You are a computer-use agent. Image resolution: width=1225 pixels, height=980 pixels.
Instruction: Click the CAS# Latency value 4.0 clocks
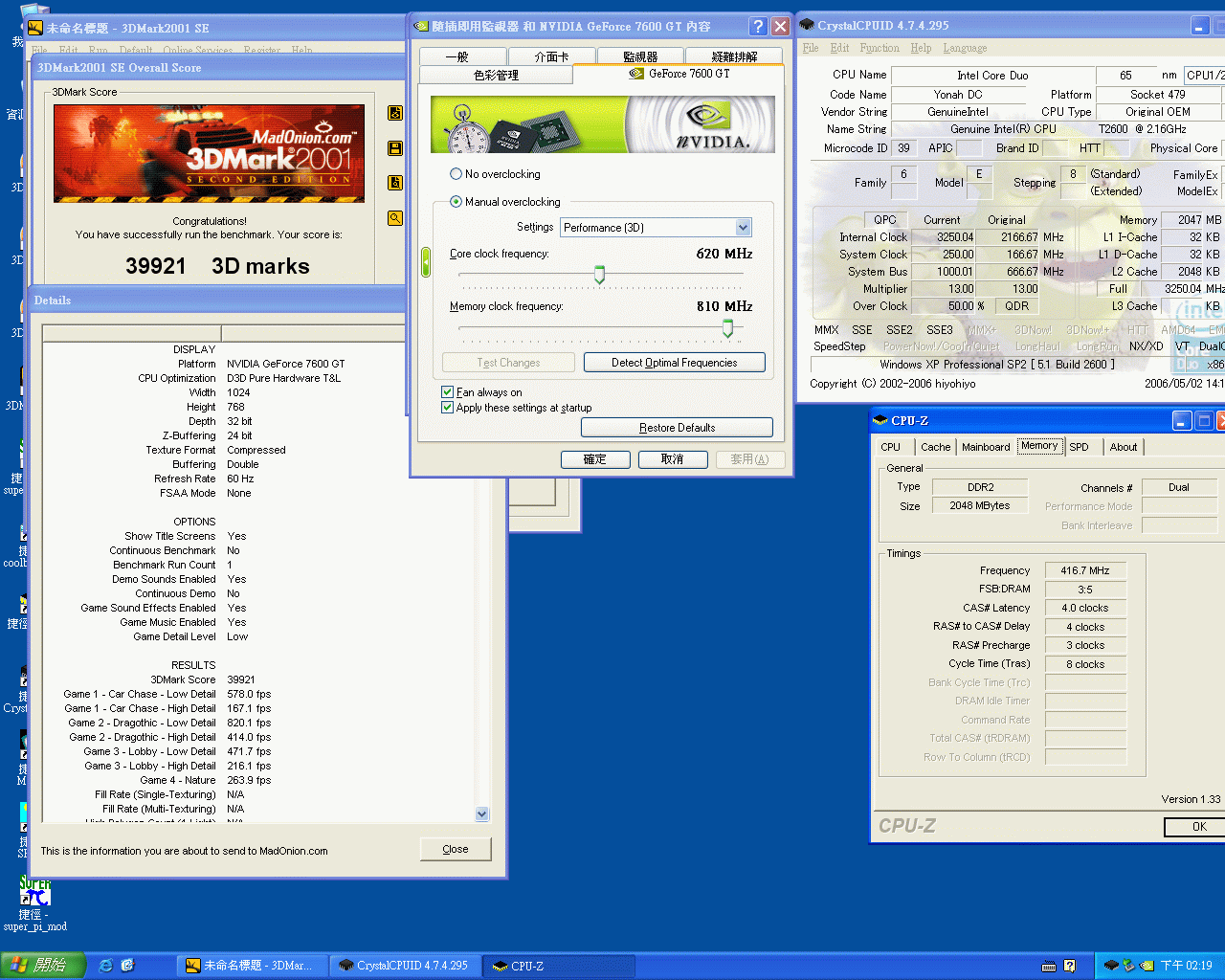click(1085, 608)
